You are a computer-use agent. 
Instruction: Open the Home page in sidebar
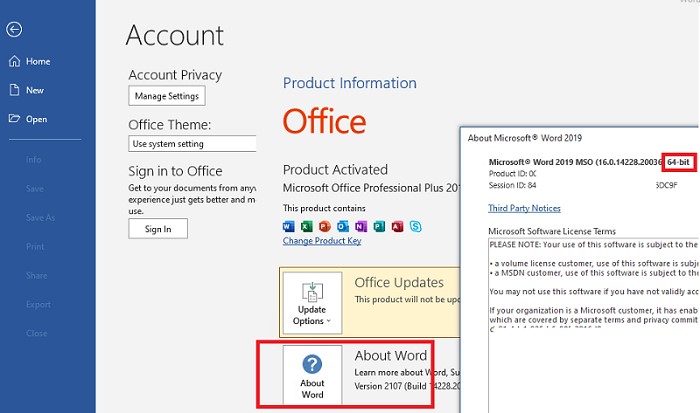(37, 61)
